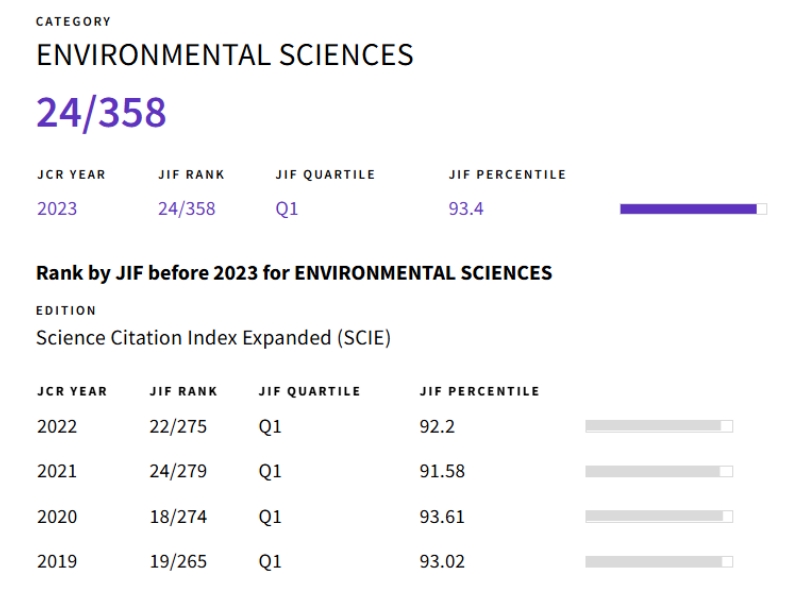Click the purple 93.4 JIF percentile value
The image size is (811, 615).
tap(466, 209)
